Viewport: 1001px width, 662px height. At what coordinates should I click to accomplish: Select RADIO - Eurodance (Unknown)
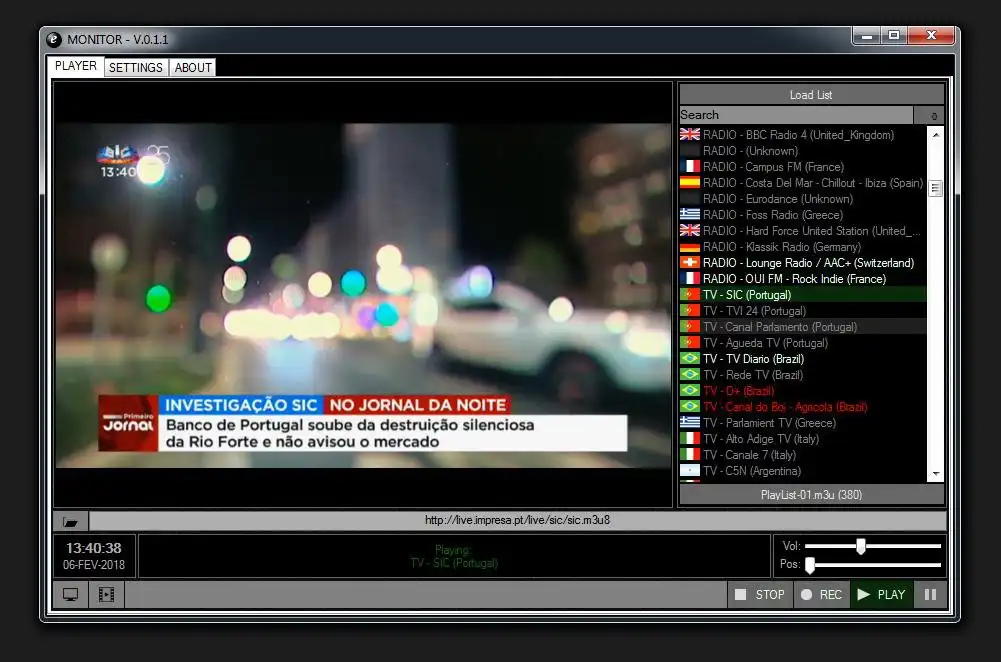coord(803,199)
